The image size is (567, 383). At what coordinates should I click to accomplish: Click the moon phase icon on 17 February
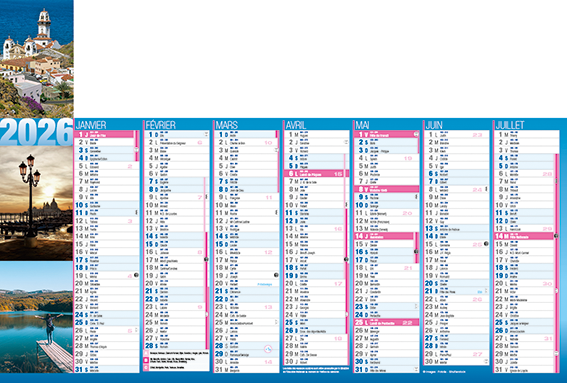tap(206, 259)
